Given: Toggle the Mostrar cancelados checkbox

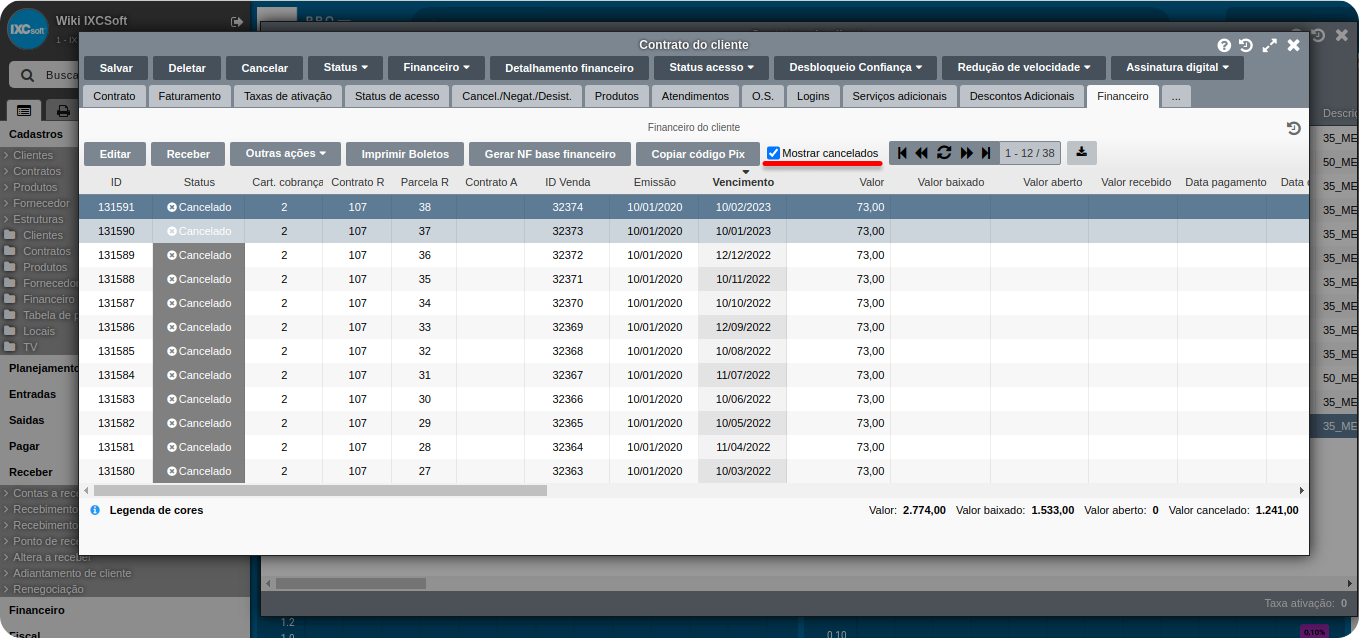Looking at the screenshot, I should (774, 153).
